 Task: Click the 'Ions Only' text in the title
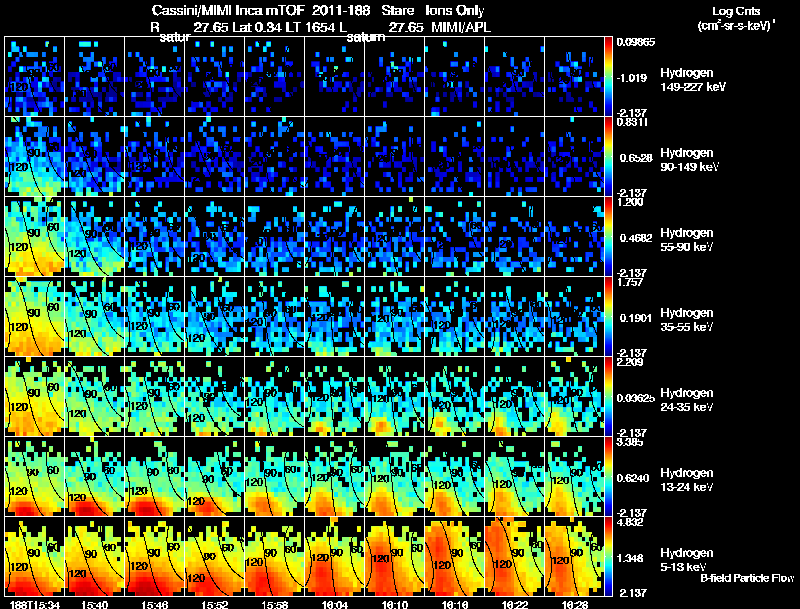[455, 10]
